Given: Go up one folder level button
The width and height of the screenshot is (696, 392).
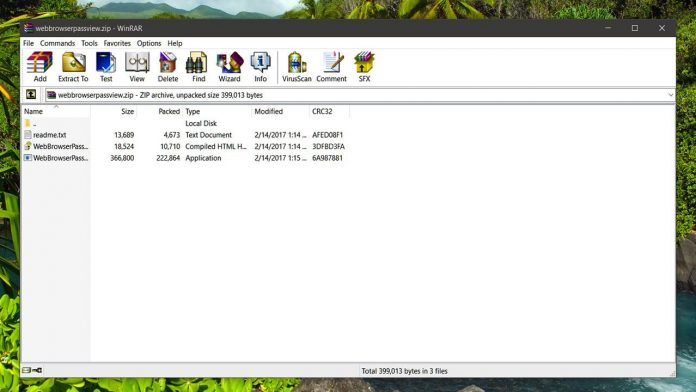Looking at the screenshot, I should (x=31, y=95).
